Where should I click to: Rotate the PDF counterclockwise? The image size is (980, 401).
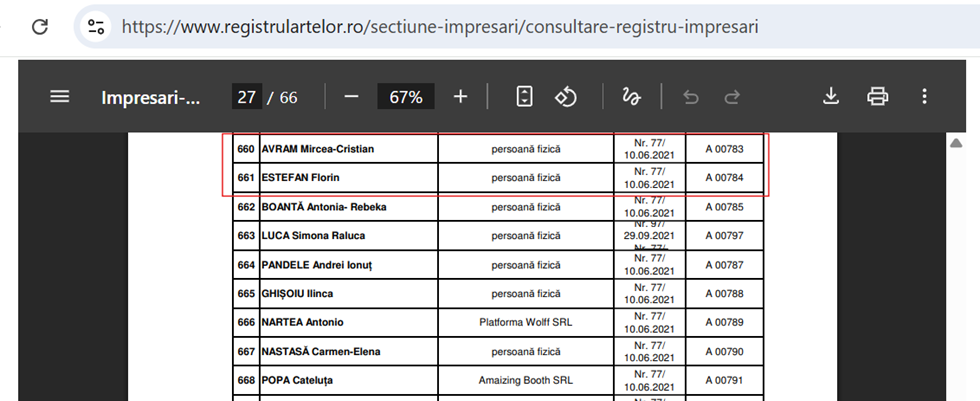pos(567,97)
